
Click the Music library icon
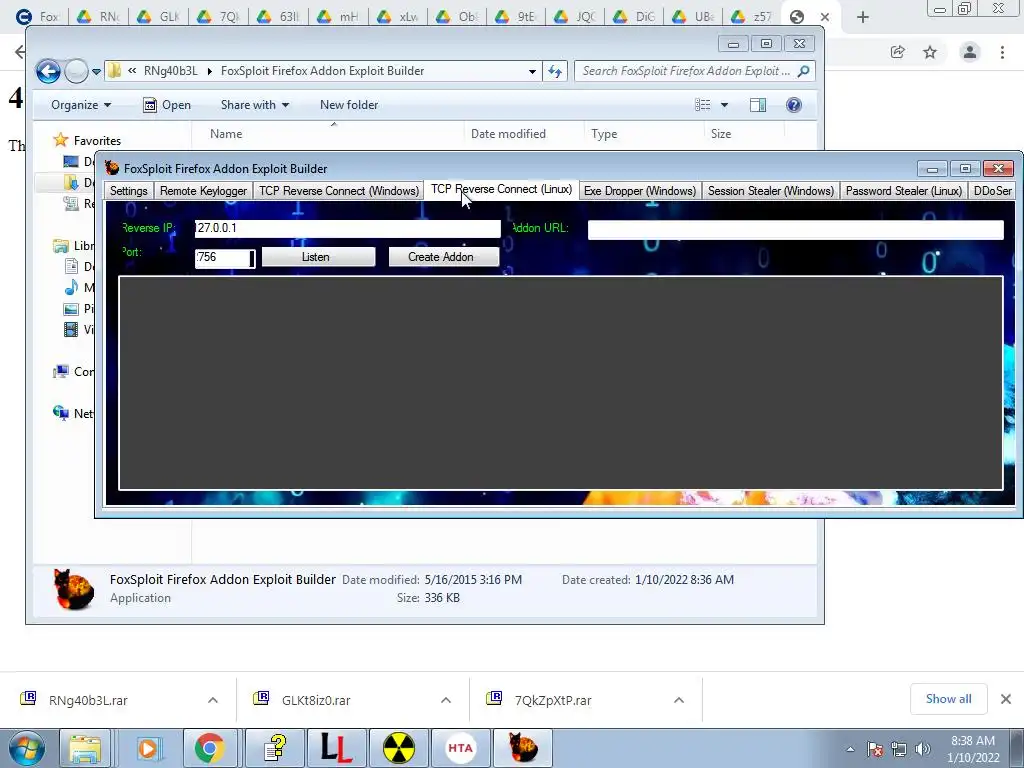click(71, 287)
